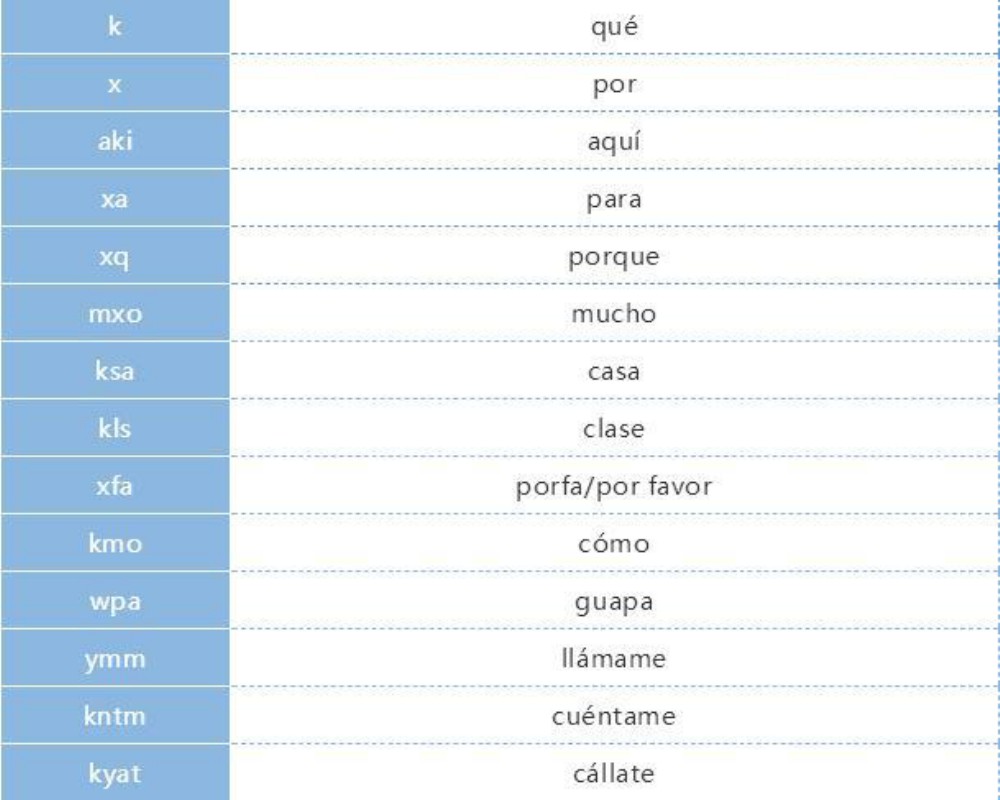Screen dimensions: 1000x800
Task: Select the 'ksa' abbreviation cell
Action: 114,372
